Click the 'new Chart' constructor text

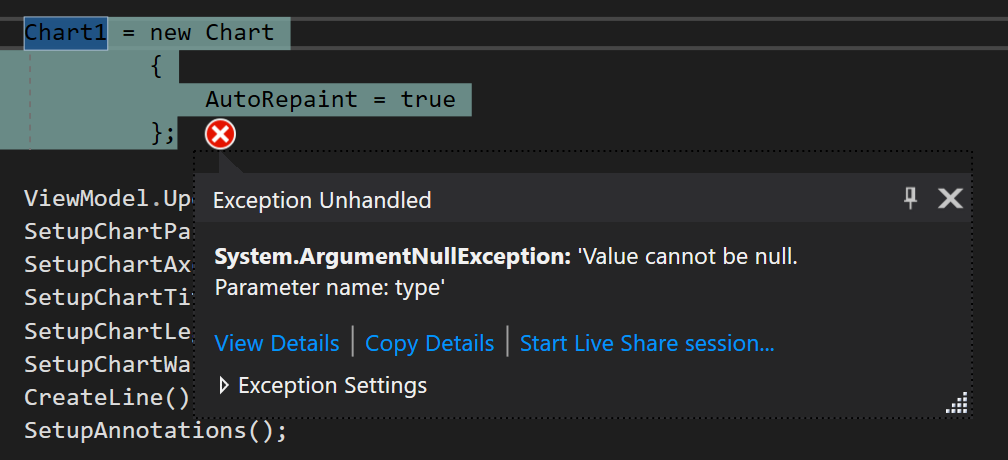(212, 33)
